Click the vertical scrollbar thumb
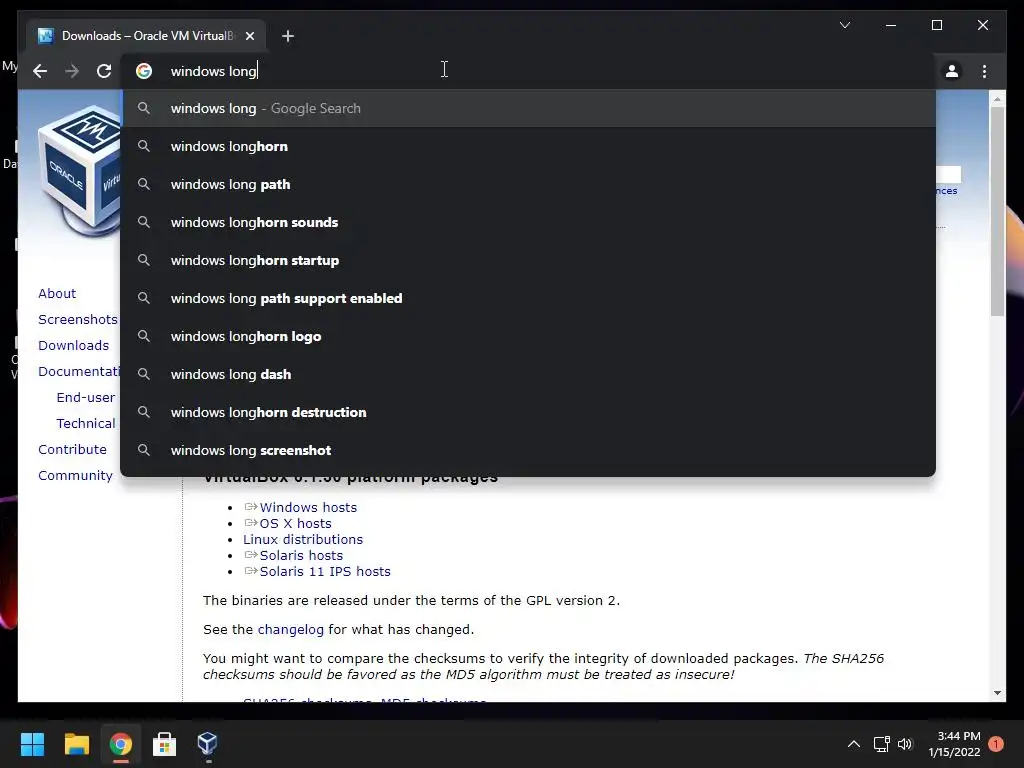The height and width of the screenshot is (768, 1024). tap(997, 212)
